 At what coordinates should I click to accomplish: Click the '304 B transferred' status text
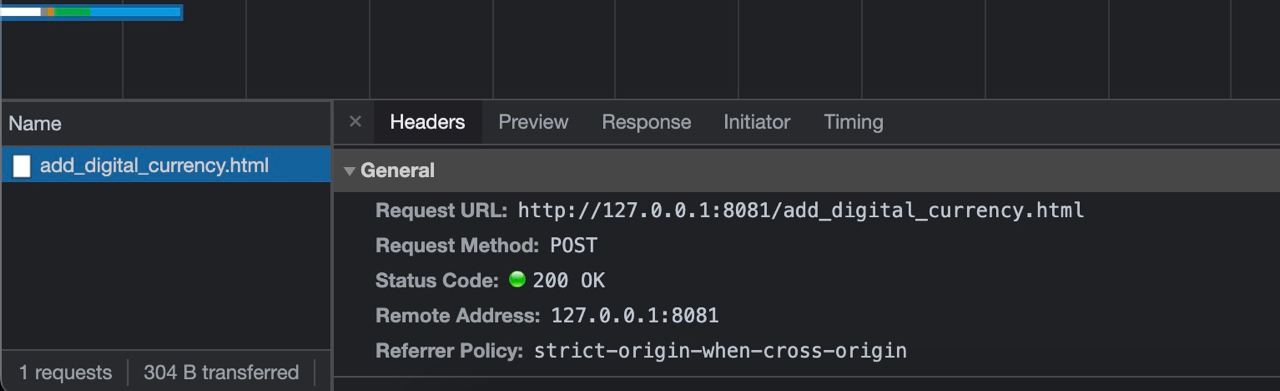coord(221,373)
